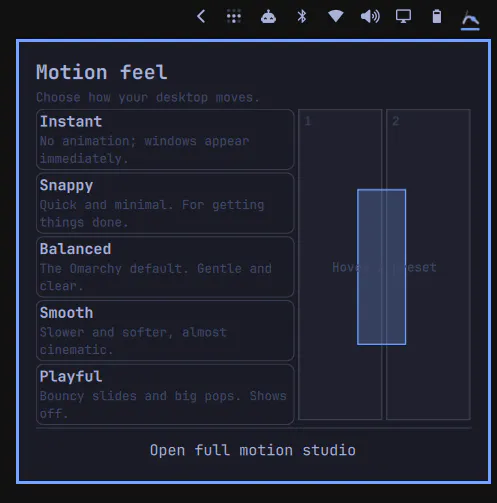
Task: Select the Instant motion preset
Action: point(165,139)
